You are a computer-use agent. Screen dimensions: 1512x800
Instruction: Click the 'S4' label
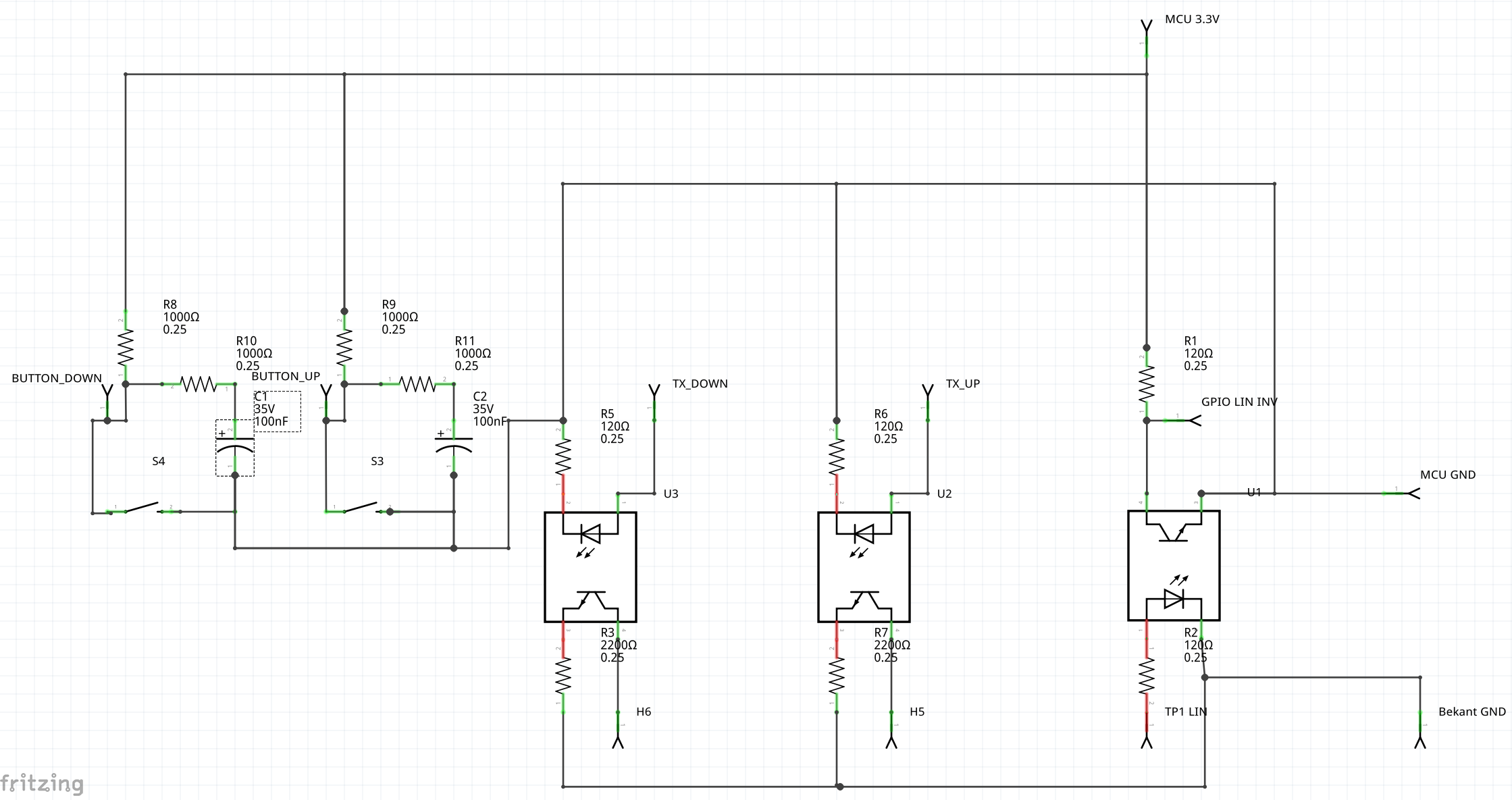click(159, 462)
